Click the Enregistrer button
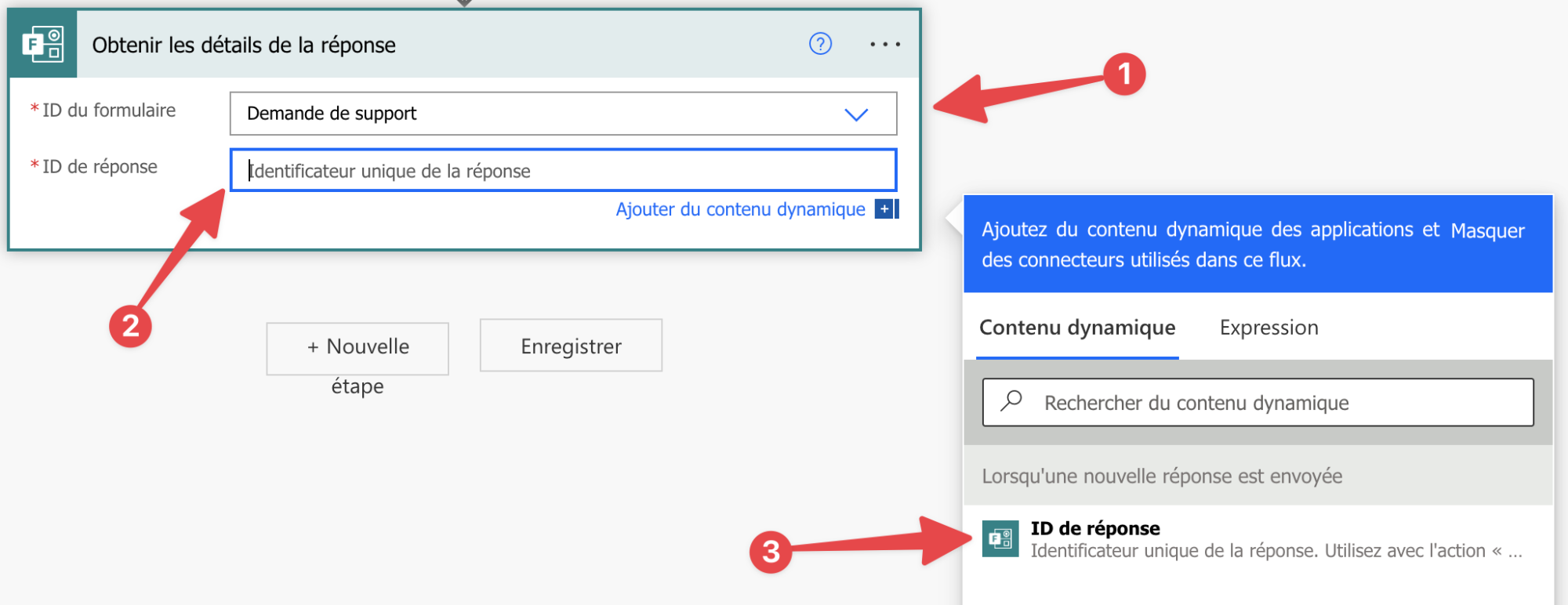Image resolution: width=1568 pixels, height=605 pixels. pos(571,346)
